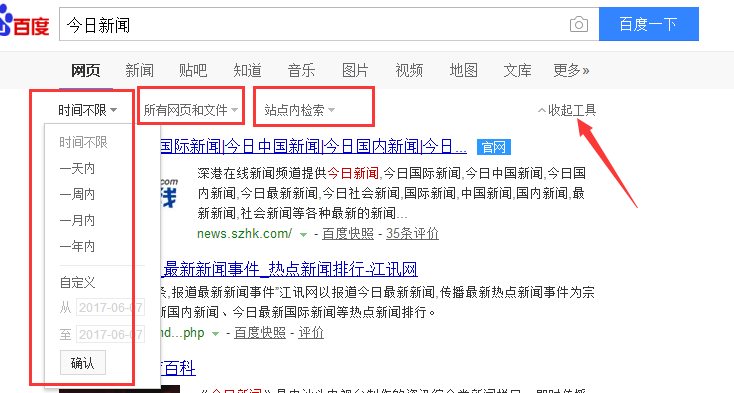Open the 热点新闻排行-江讯网 result title
Image resolution: width=734 pixels, height=393 pixels.
click(289, 269)
